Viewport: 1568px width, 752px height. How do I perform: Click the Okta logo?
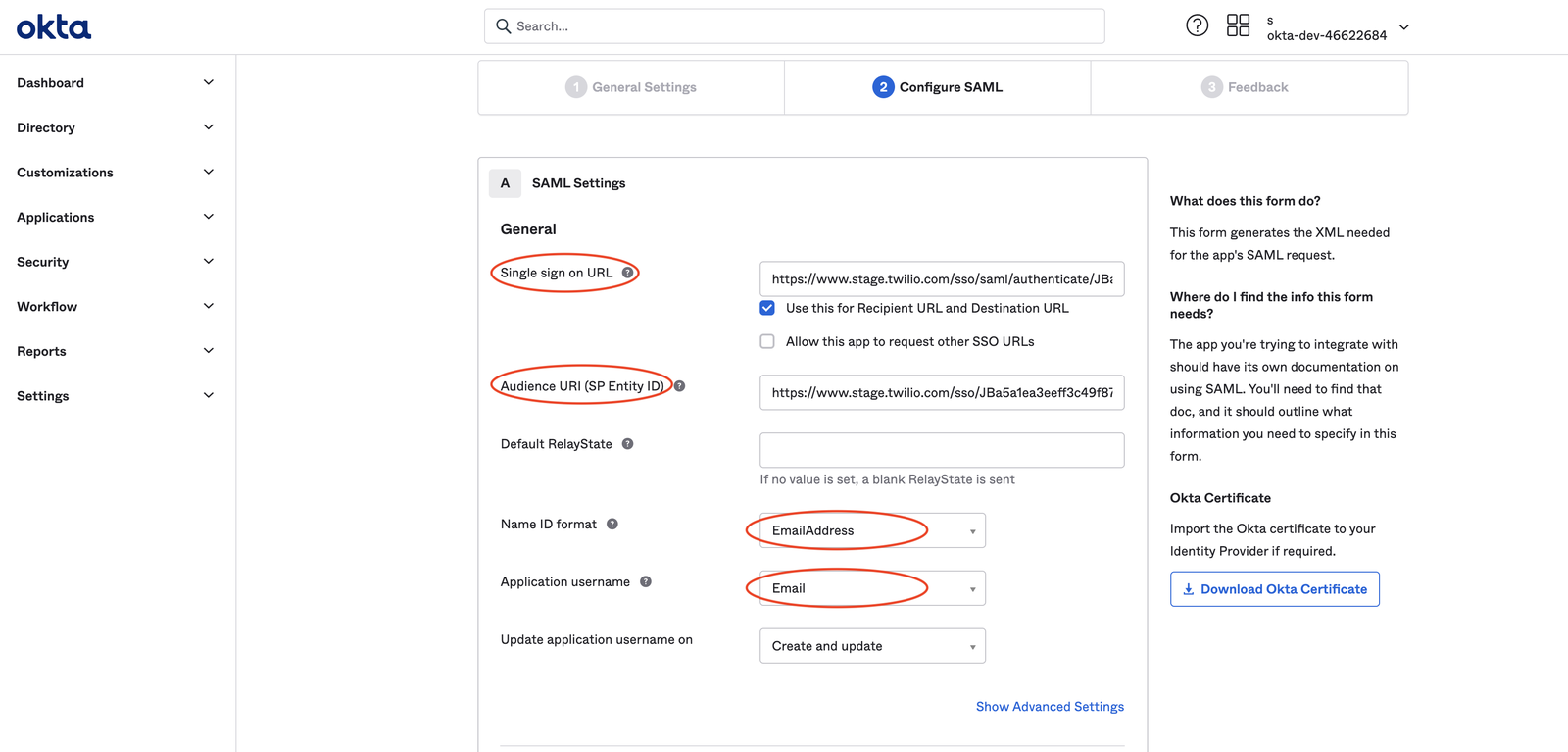pyautogui.click(x=54, y=27)
